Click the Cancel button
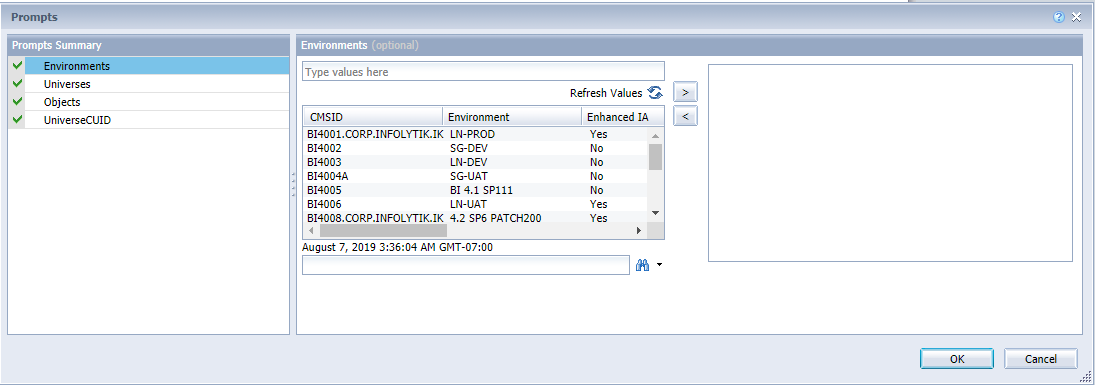Screen dimensions: 1095x385 coord(1041,358)
